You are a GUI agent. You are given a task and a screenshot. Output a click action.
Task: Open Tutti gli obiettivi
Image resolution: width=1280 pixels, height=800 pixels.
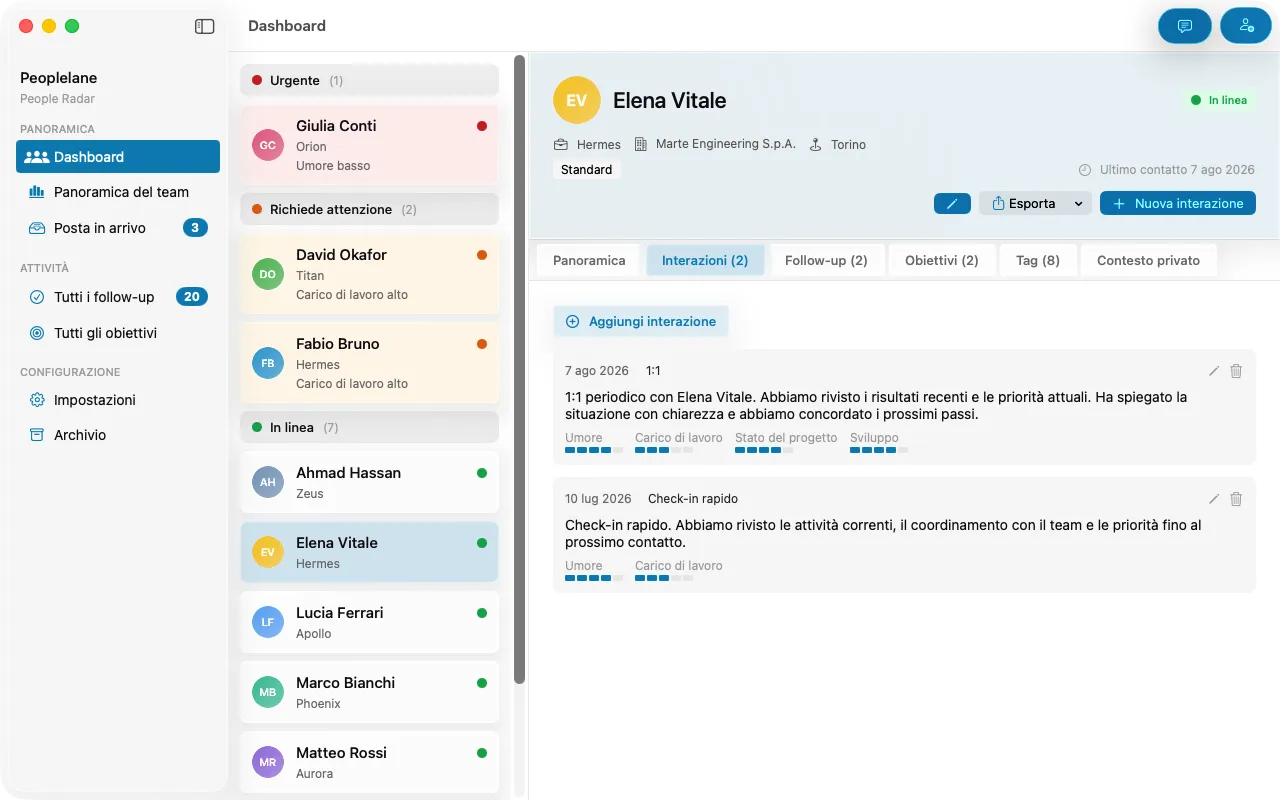pyautogui.click(x=118, y=333)
